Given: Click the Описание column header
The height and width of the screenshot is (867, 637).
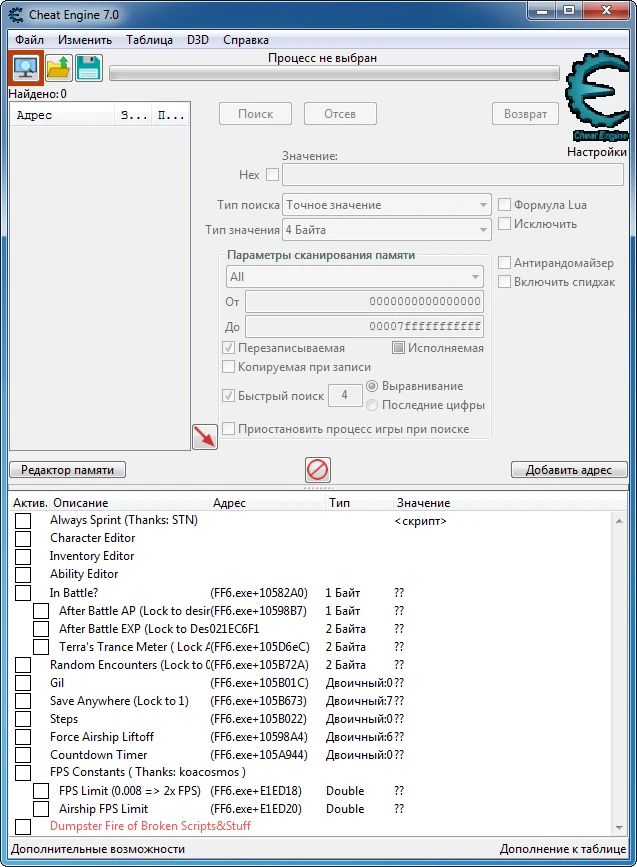Looking at the screenshot, I should click(130, 503).
